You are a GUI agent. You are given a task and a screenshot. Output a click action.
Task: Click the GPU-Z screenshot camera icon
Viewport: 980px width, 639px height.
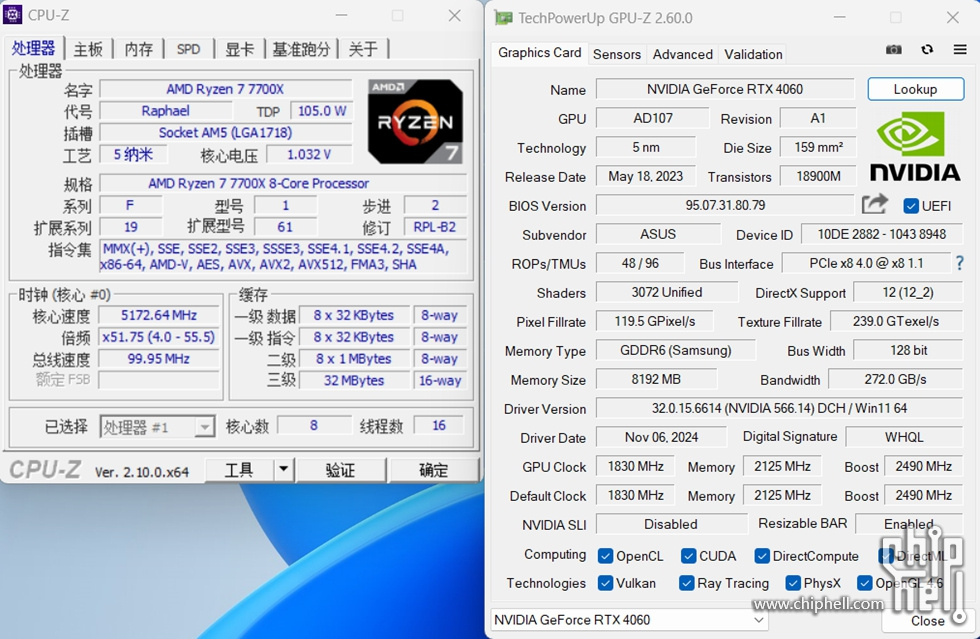[x=894, y=49]
